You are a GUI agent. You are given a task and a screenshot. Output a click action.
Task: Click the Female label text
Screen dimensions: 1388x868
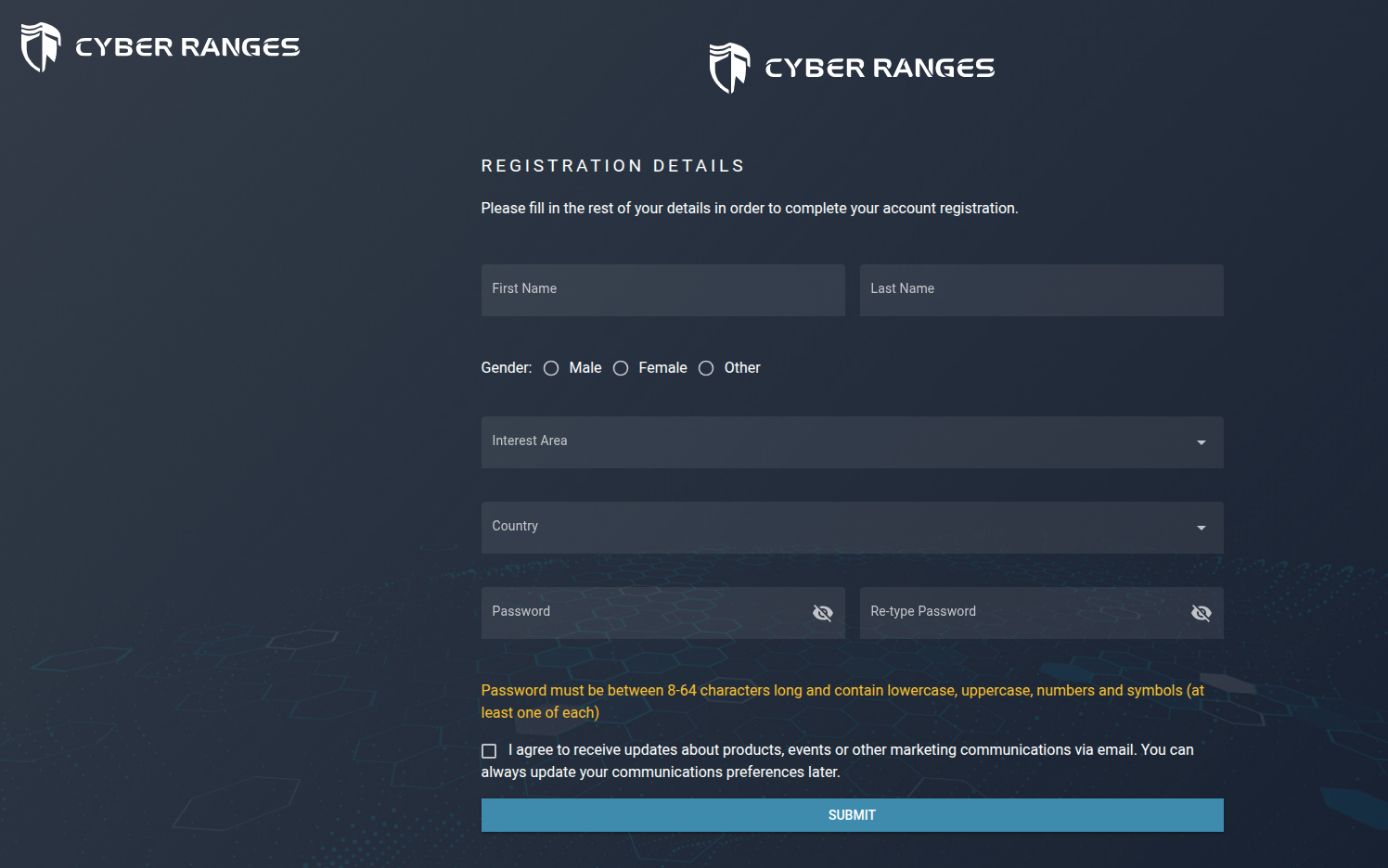662,368
